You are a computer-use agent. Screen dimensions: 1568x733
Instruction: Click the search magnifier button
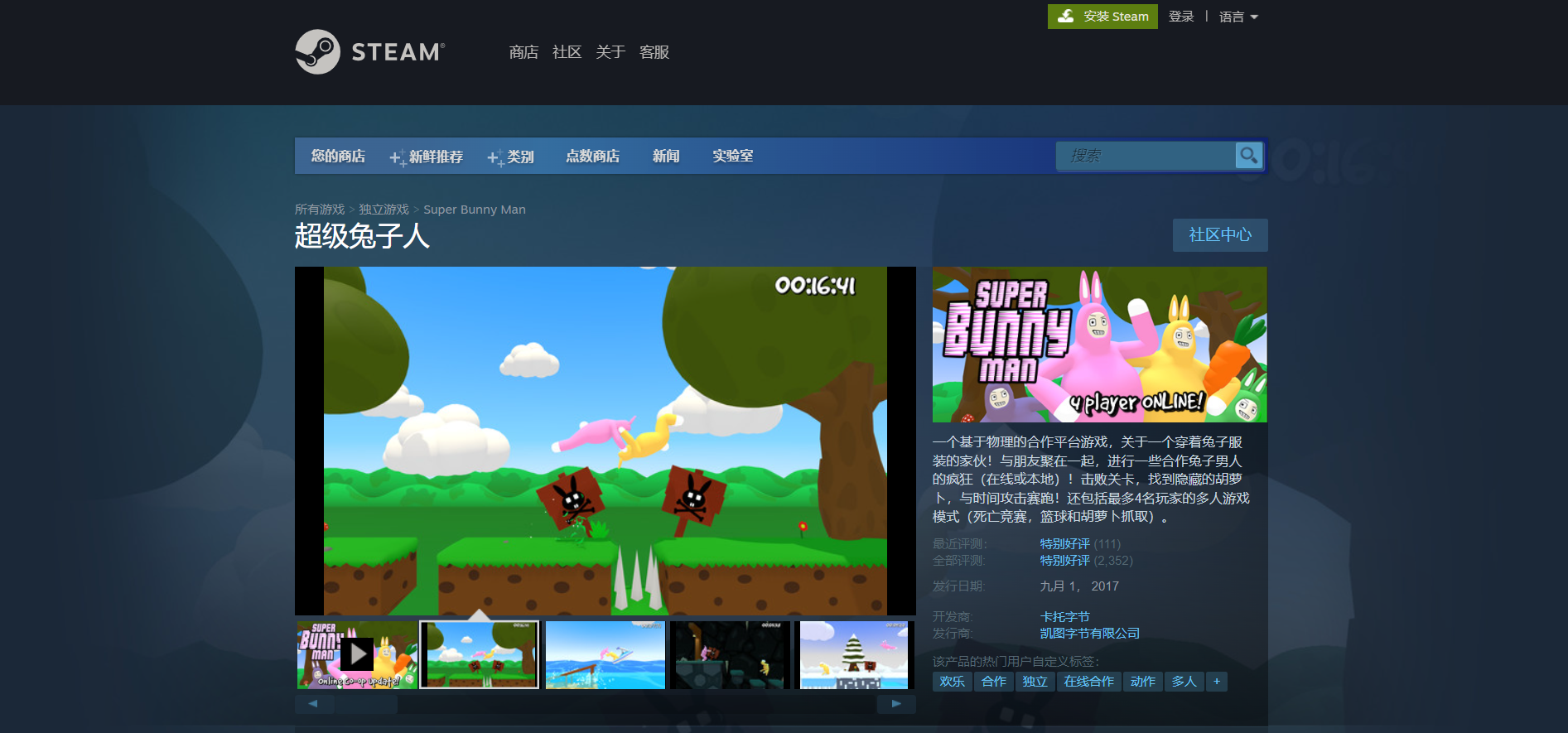click(x=1248, y=155)
